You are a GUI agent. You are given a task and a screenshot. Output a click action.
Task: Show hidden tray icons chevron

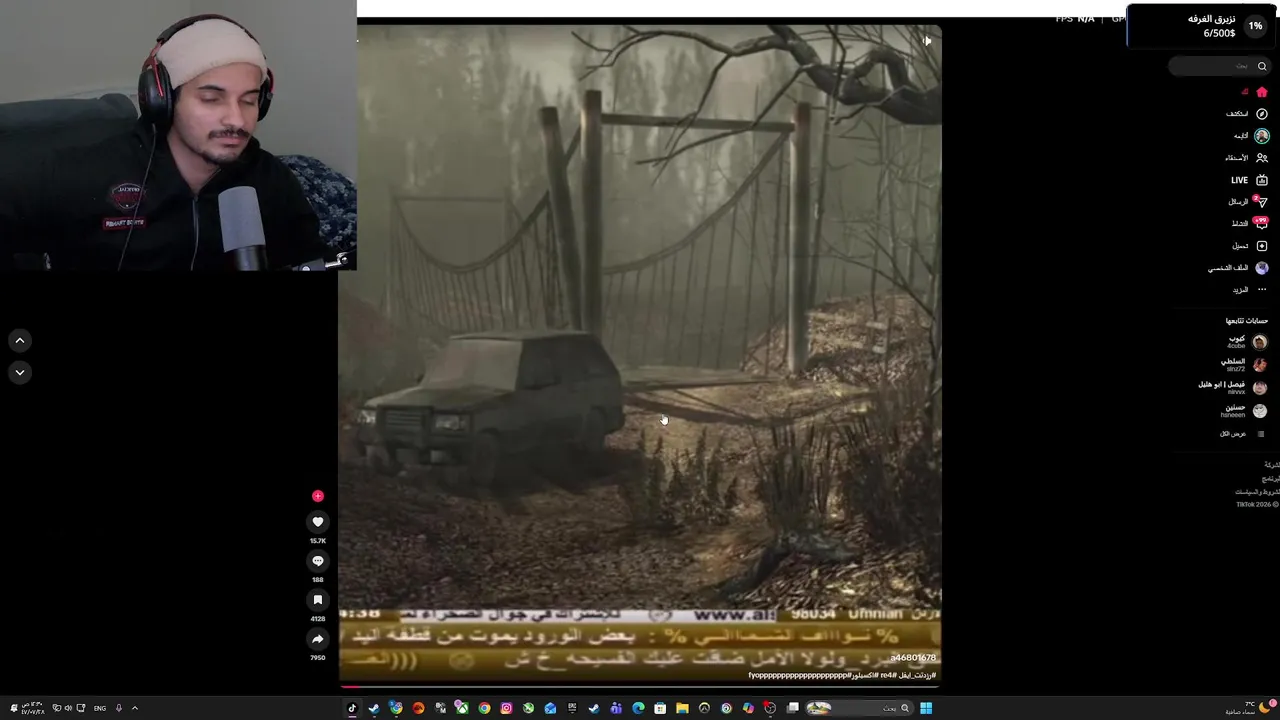(135, 708)
